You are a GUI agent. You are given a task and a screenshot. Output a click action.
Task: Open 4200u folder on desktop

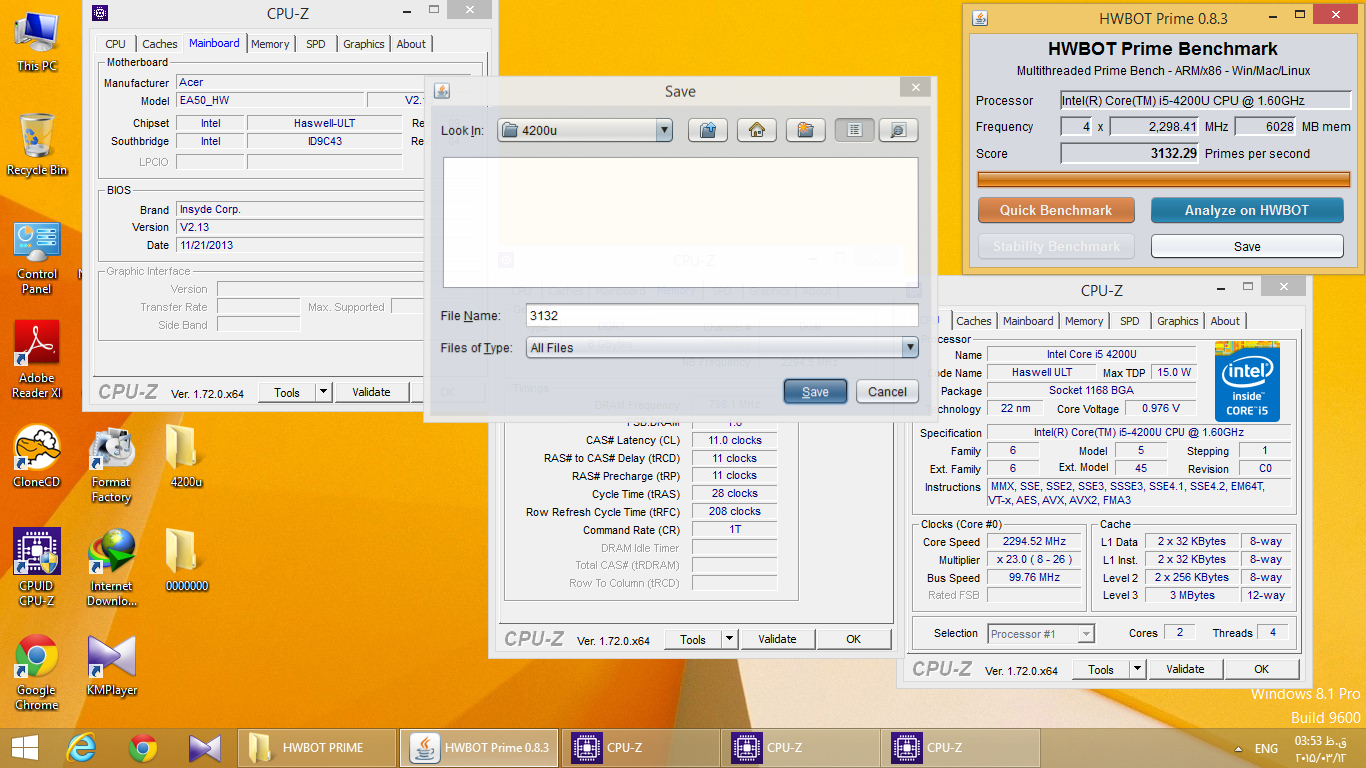[x=186, y=456]
